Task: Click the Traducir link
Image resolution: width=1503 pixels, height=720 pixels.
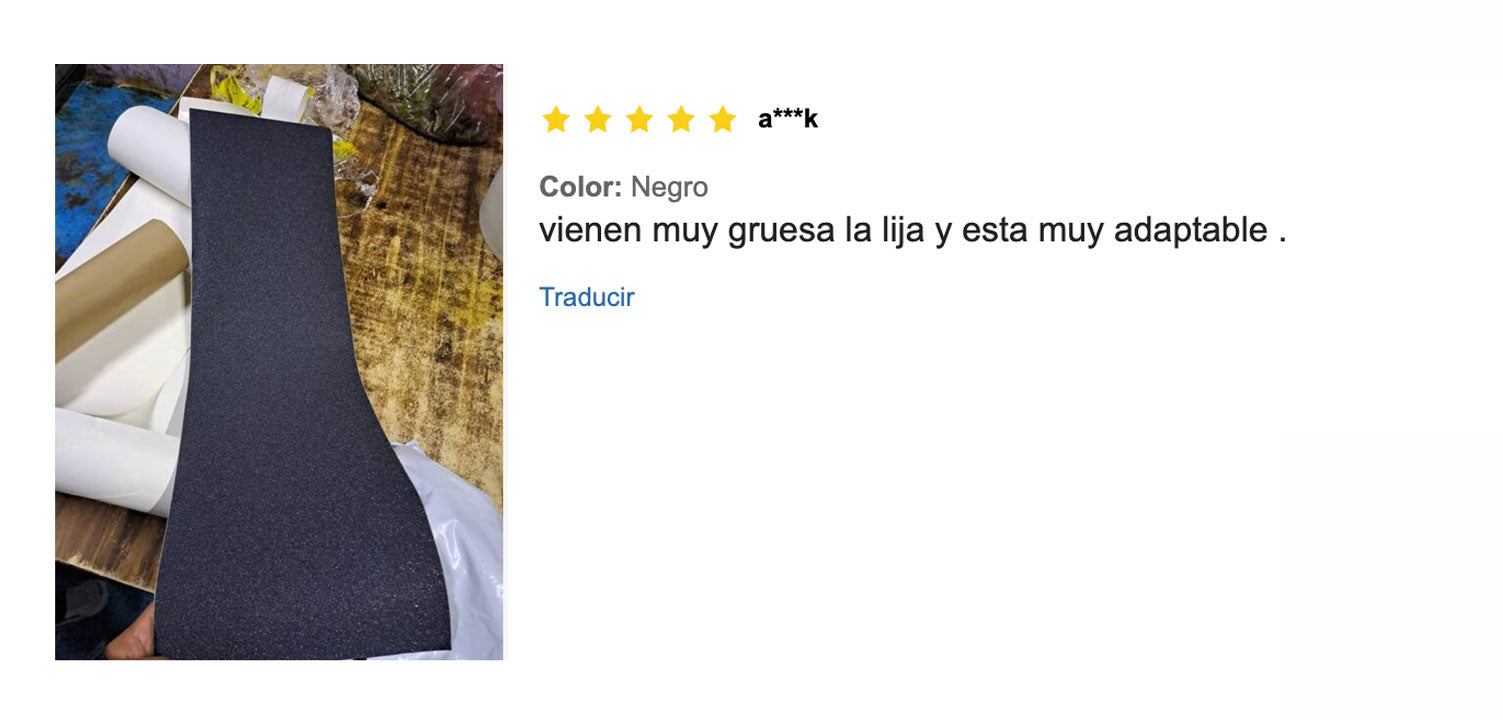Action: point(587,297)
